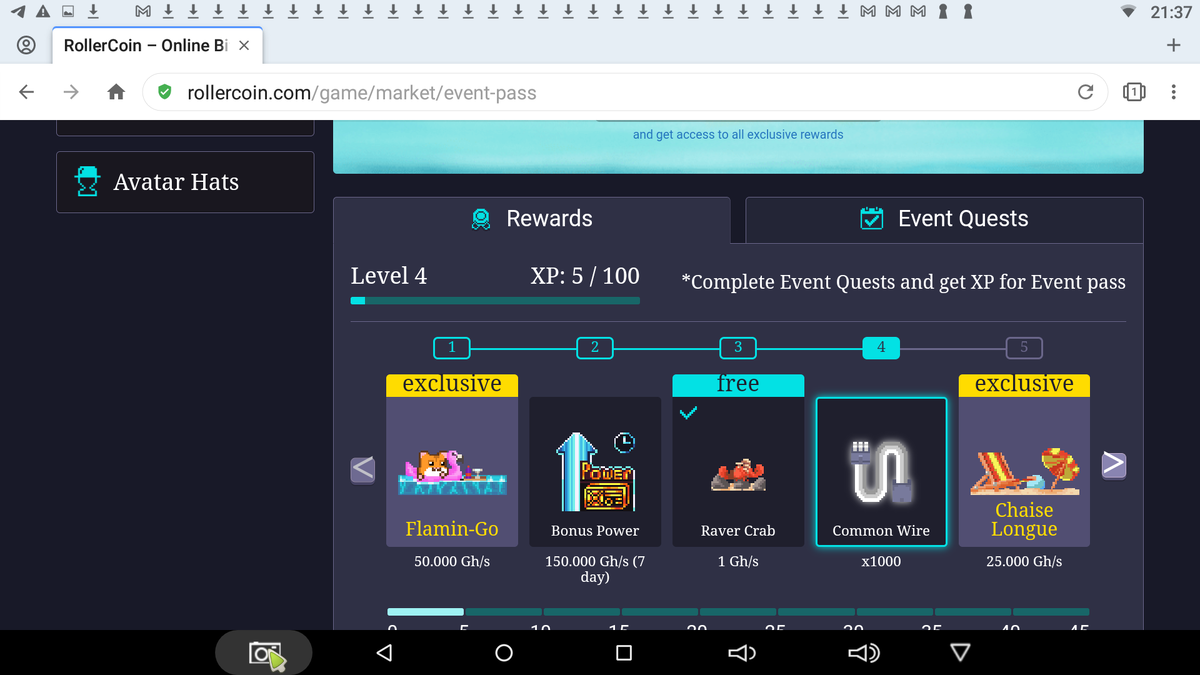The image size is (1200, 675).
Task: Click the claimed checkmark on Raver Crab
Action: 687,412
